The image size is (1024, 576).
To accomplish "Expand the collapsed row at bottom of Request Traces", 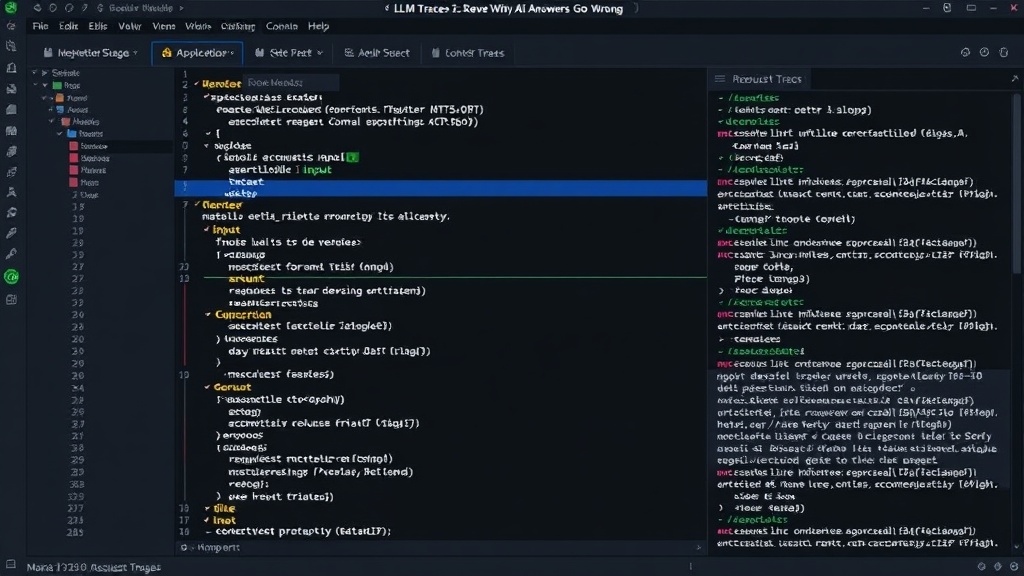I will pyautogui.click(x=721, y=508).
